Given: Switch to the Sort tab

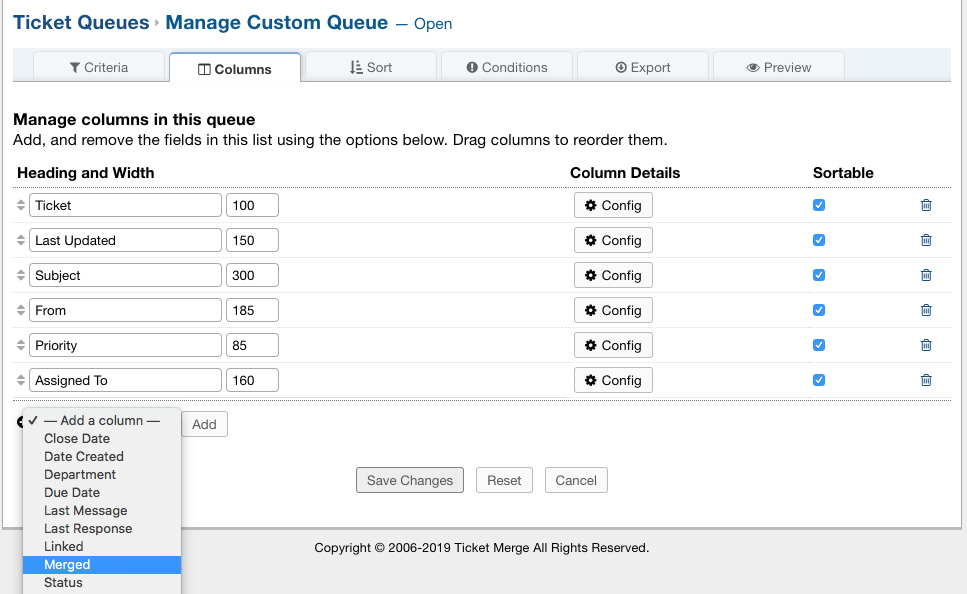Looking at the screenshot, I should click(371, 67).
